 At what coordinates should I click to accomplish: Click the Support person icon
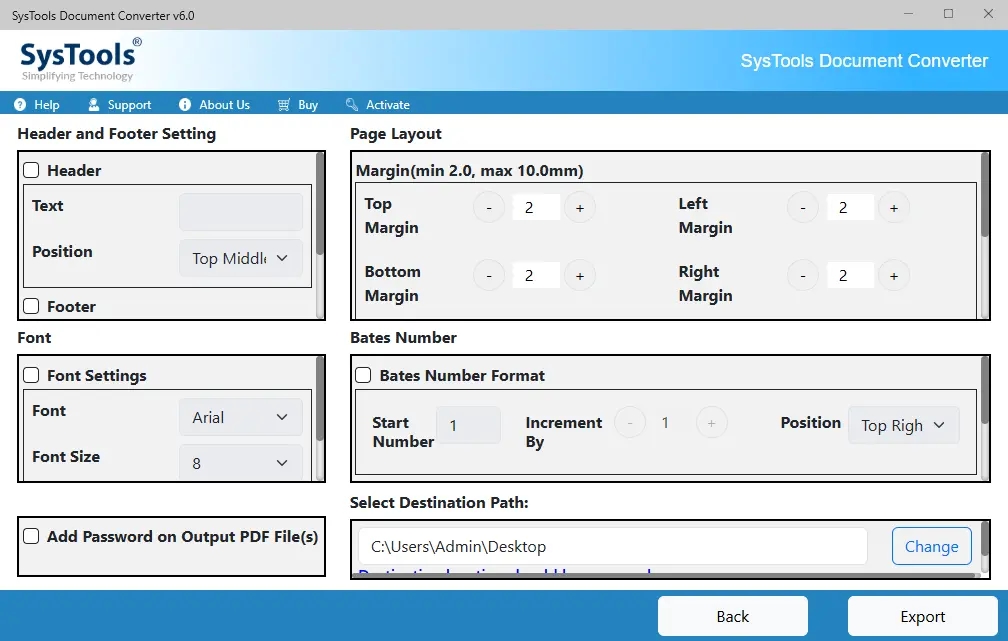(94, 105)
